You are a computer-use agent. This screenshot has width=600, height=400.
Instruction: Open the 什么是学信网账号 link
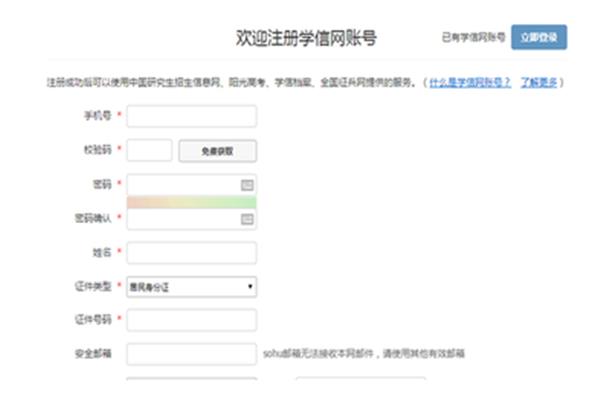point(470,82)
